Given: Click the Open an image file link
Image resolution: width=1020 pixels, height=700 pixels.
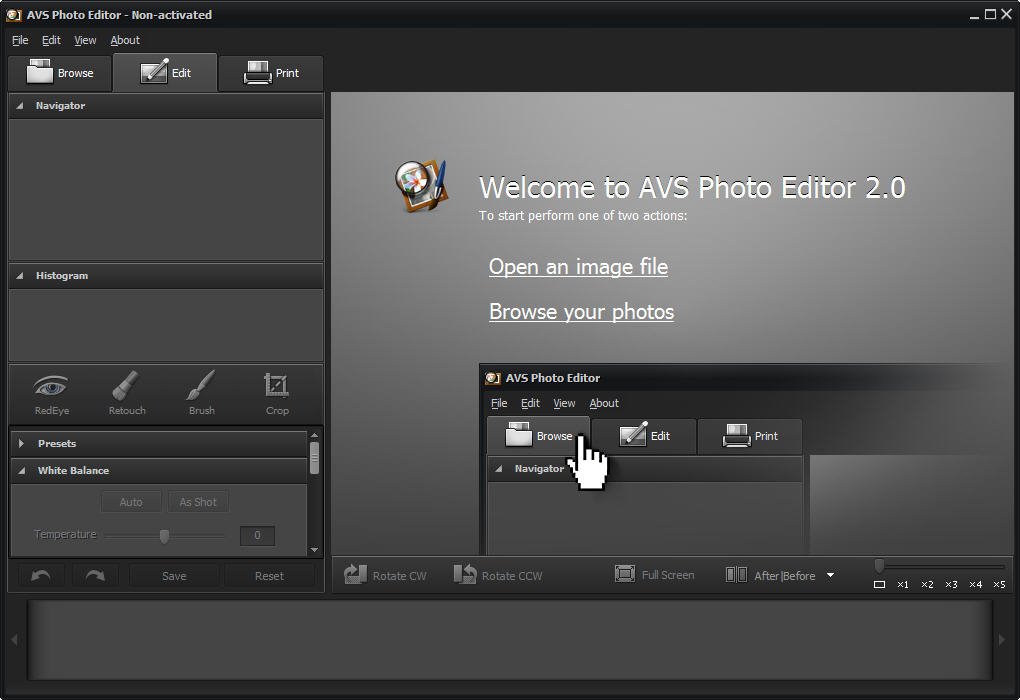Looking at the screenshot, I should tap(578, 267).
